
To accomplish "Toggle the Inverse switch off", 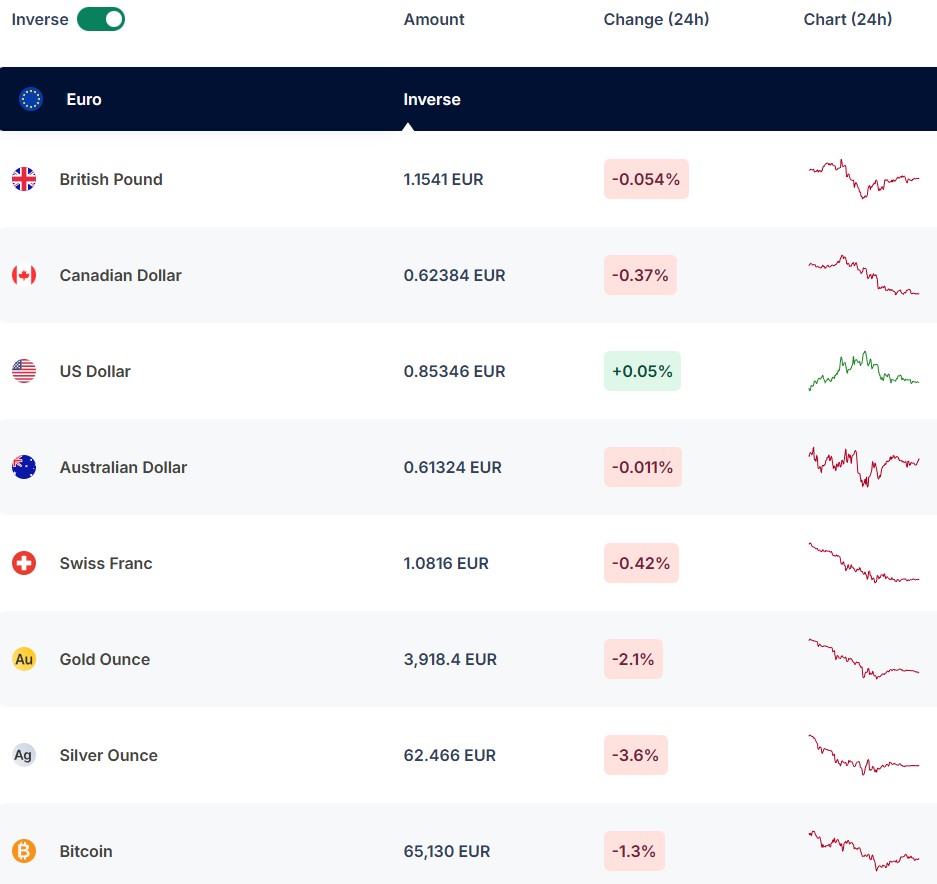I will tap(101, 19).
